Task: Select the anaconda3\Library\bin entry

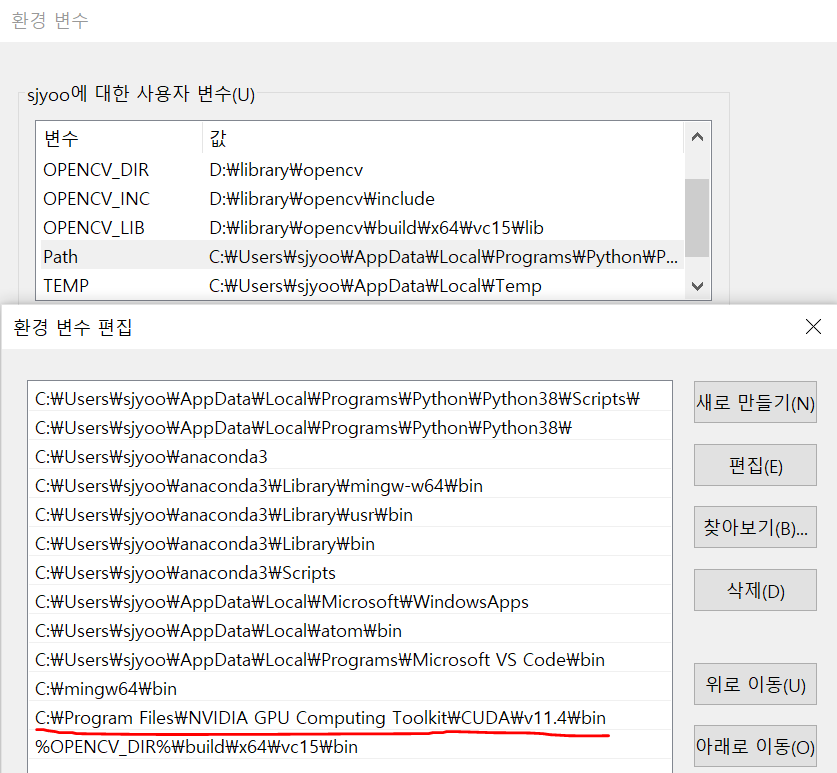Action: coord(350,544)
